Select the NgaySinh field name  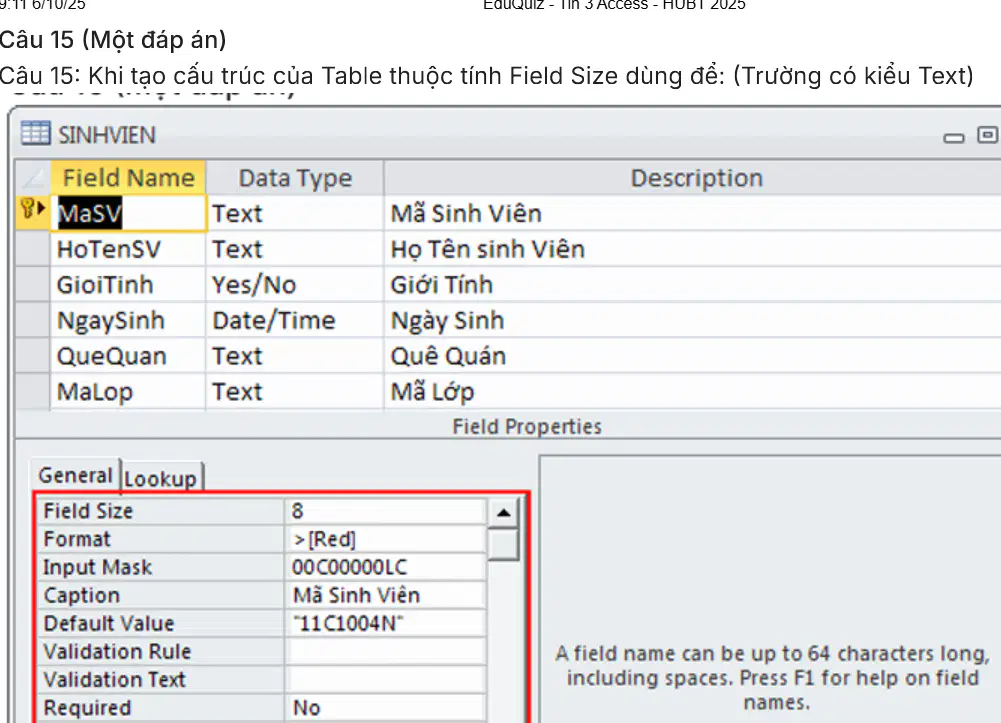pos(128,320)
